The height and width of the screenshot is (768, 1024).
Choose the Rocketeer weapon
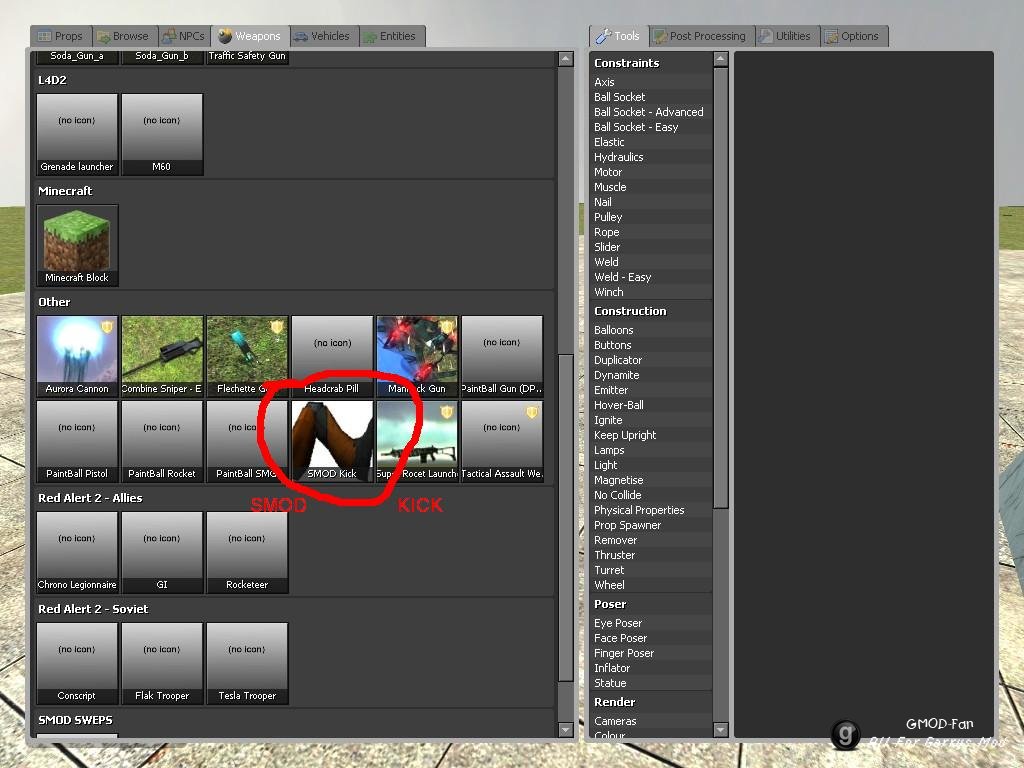click(x=247, y=552)
